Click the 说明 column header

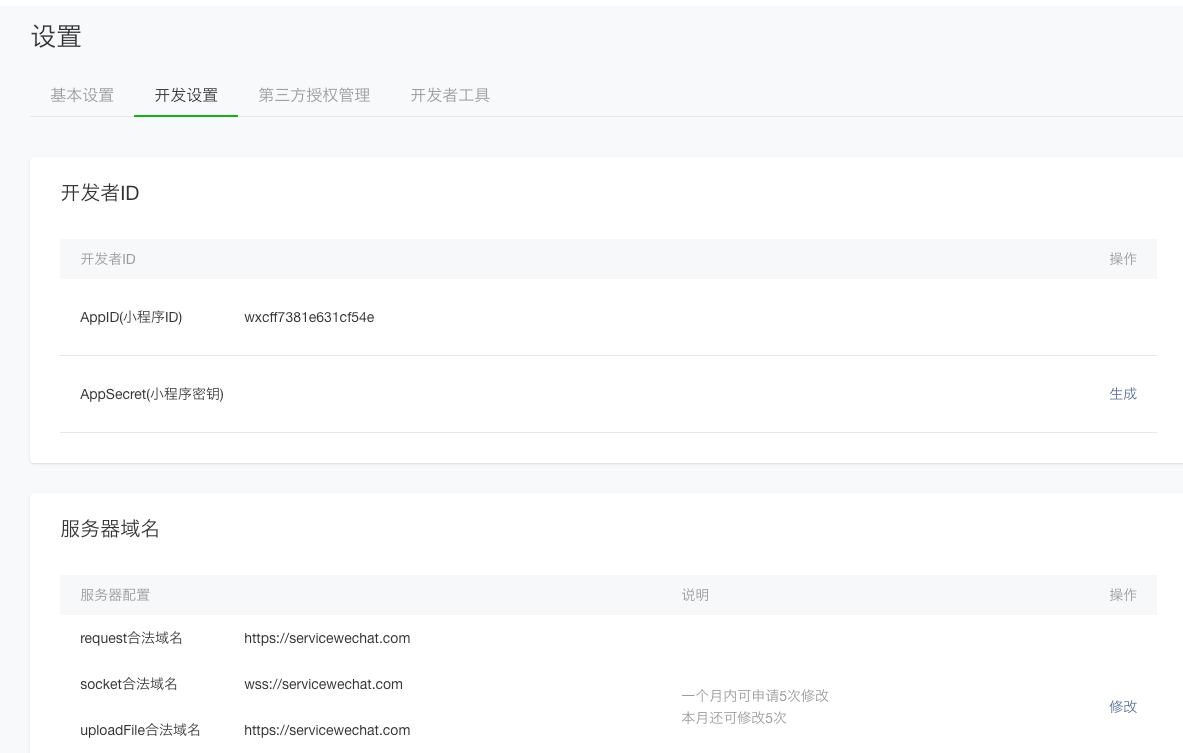[695, 595]
